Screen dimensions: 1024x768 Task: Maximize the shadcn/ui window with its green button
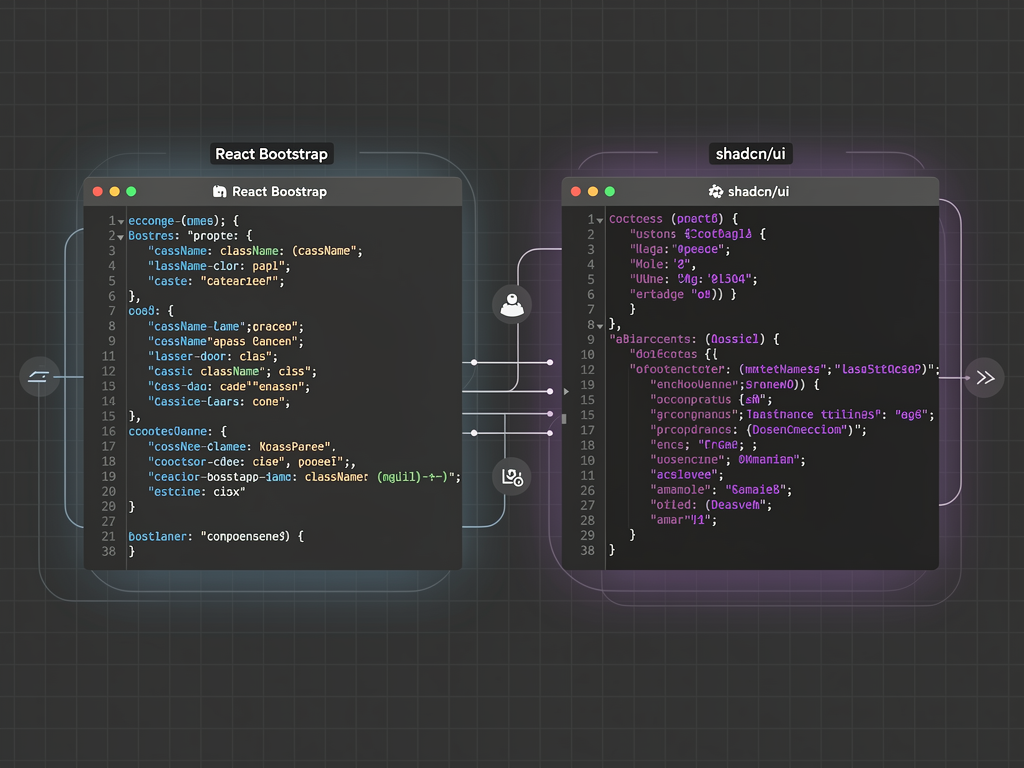tap(610, 191)
